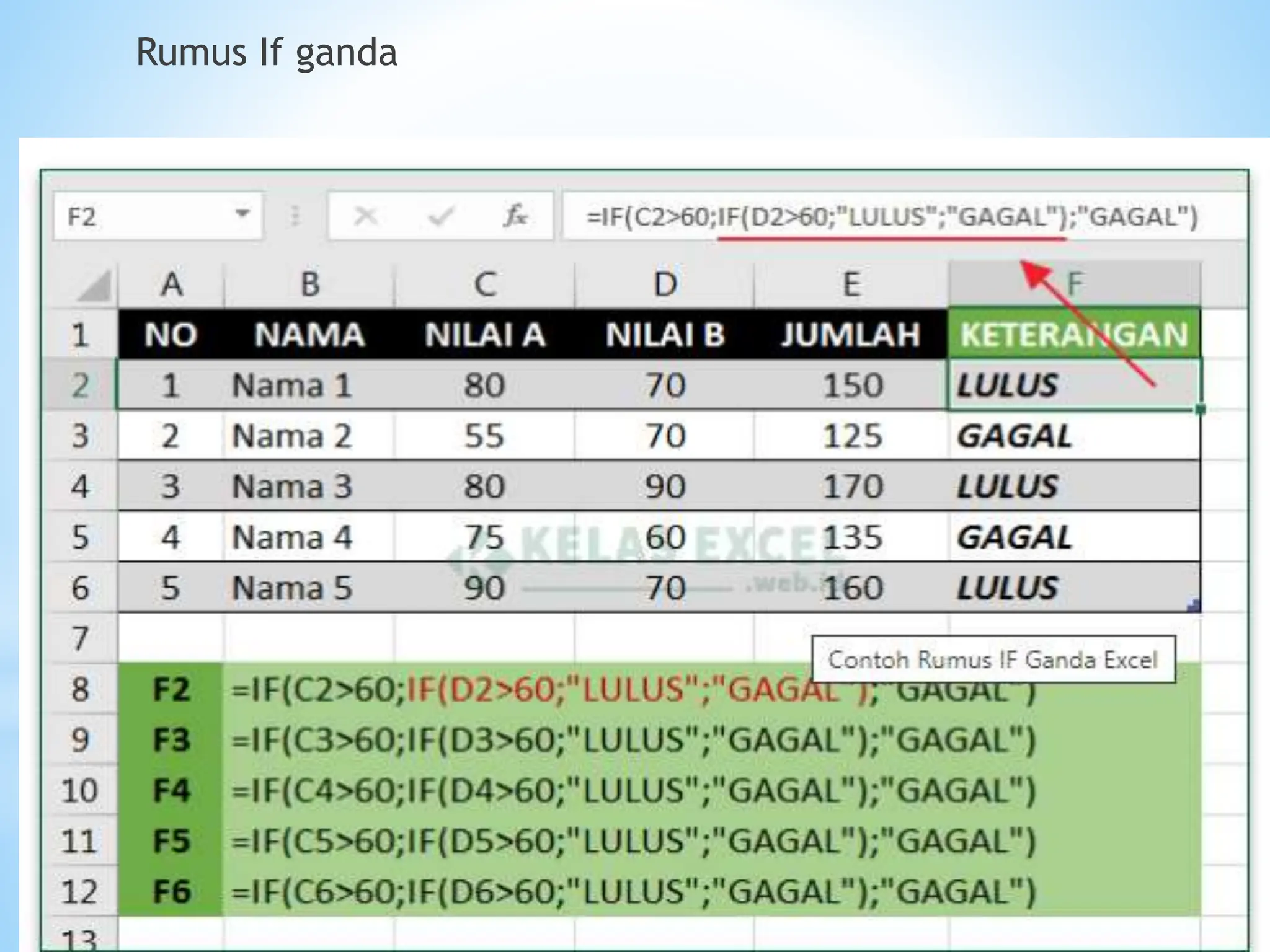Expand the Name Box dropdown arrow
1270x952 pixels.
click(242, 214)
